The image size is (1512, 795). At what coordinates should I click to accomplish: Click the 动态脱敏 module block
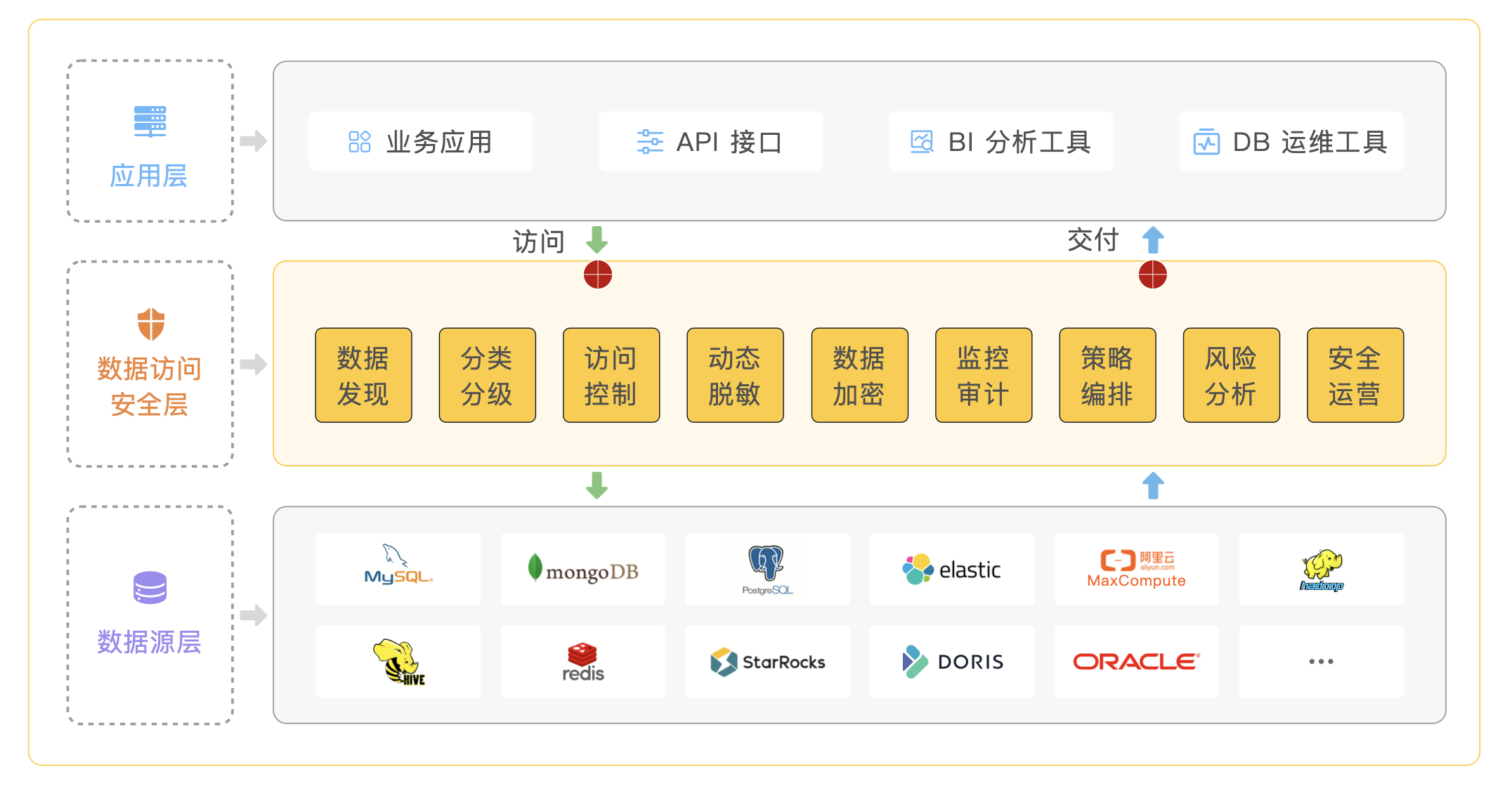[735, 375]
